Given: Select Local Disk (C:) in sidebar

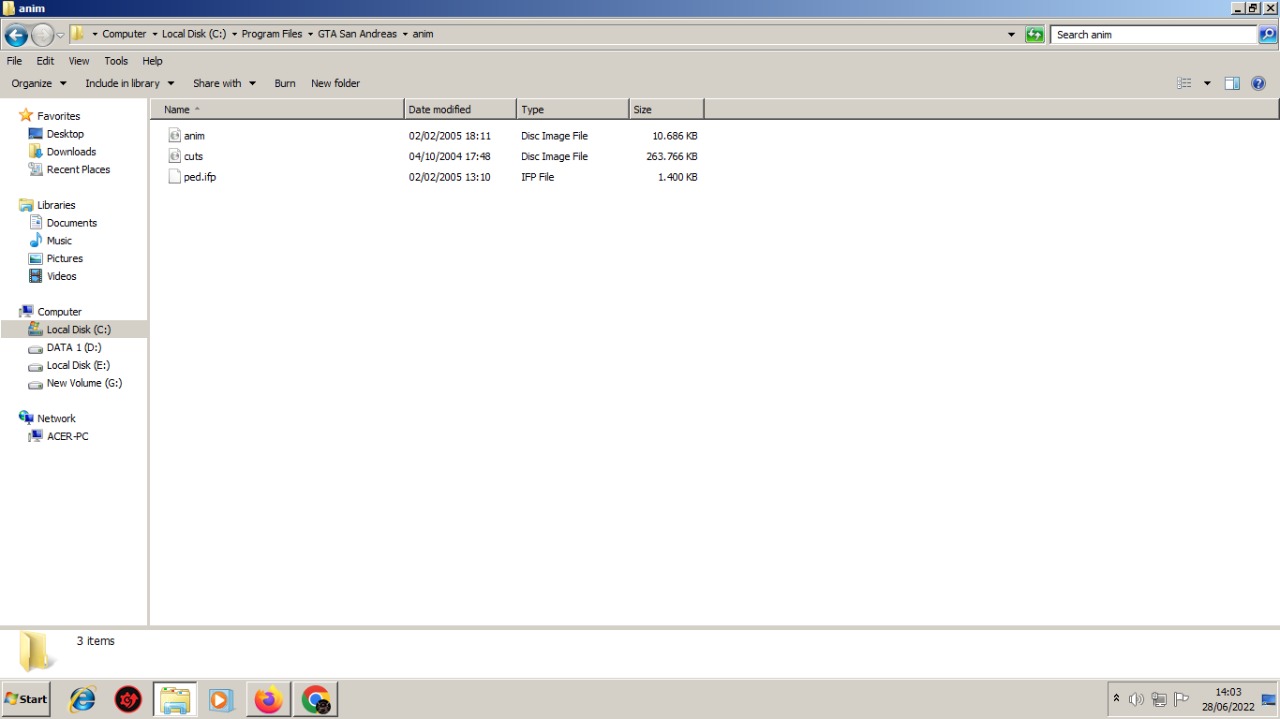Looking at the screenshot, I should coord(74,330).
